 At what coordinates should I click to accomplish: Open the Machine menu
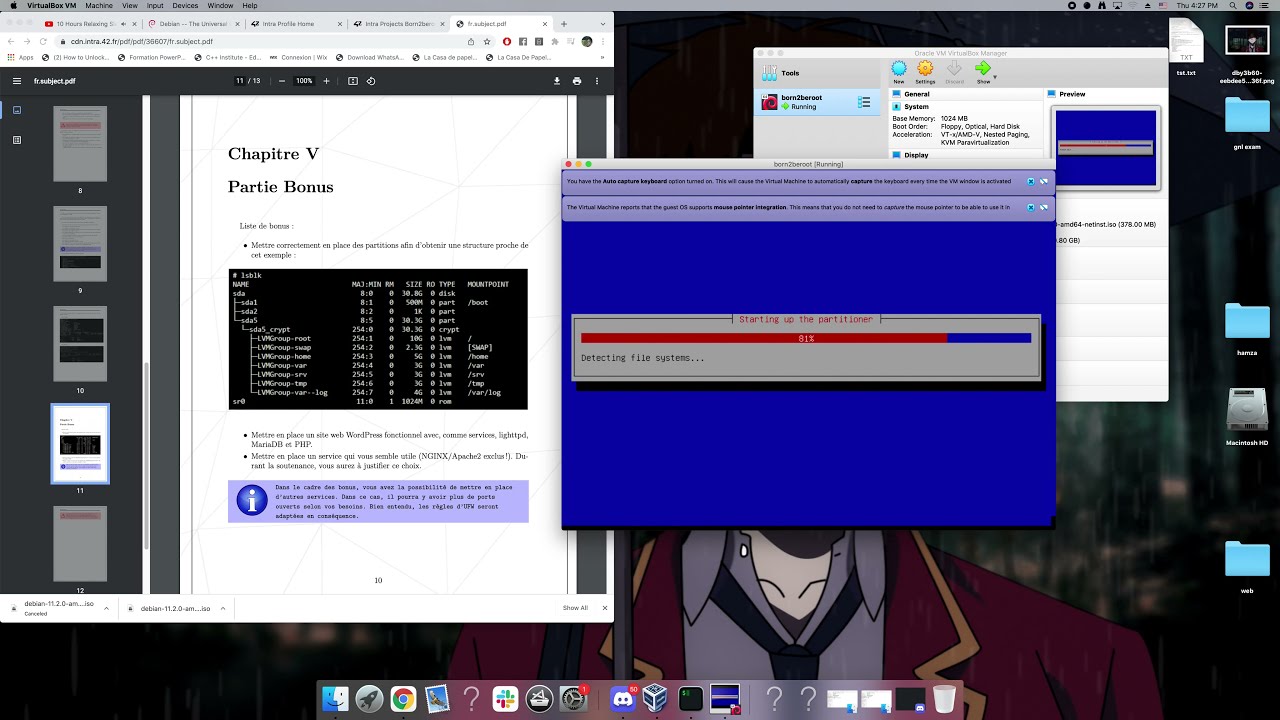(x=98, y=5)
